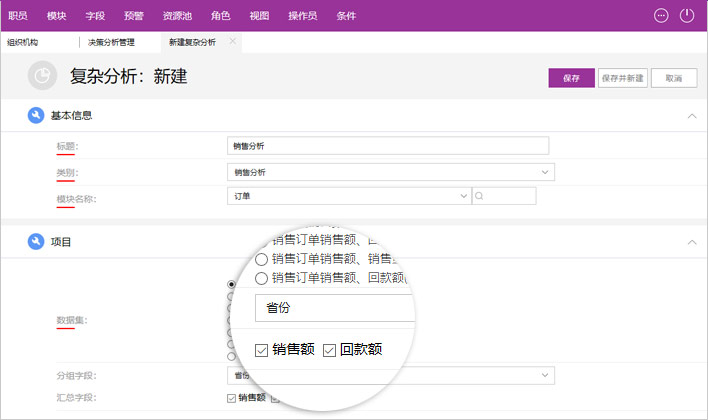Click the 基本信息 wrench icon

[x=36, y=115]
